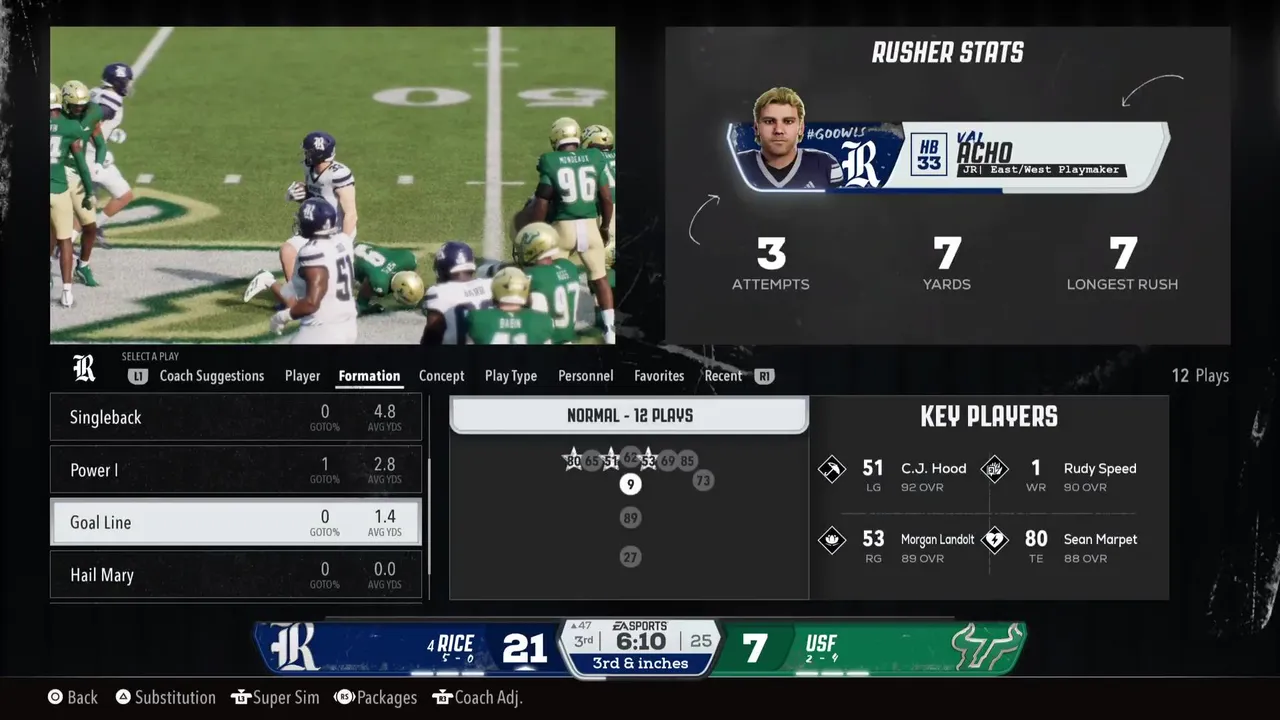Click the Rice logo on the scoreboard
This screenshot has width=1280, height=720.
295,646
